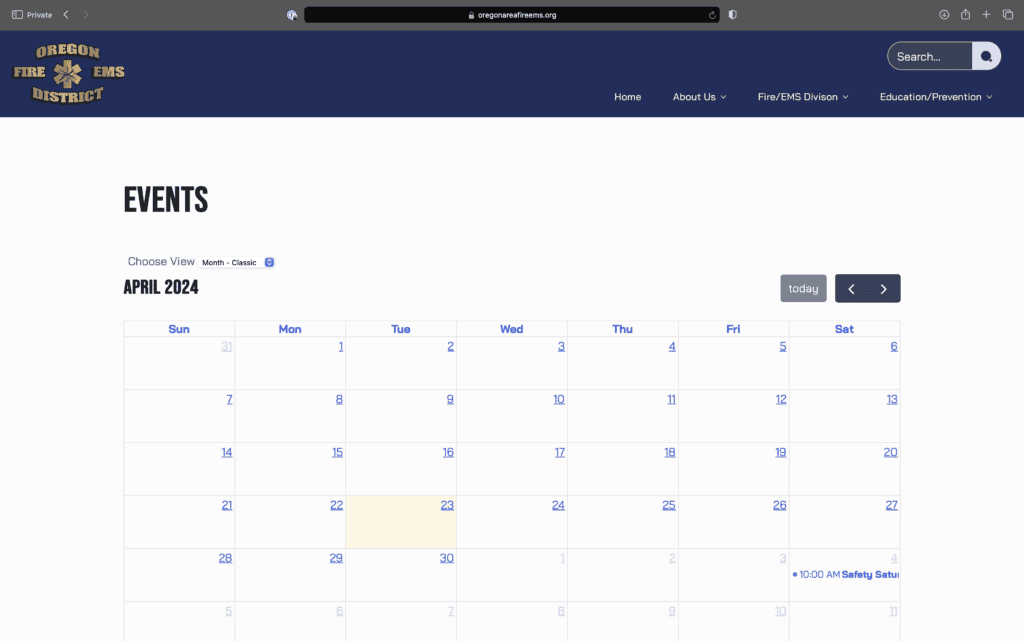1024x641 pixels.
Task: Expand the About Us menu
Action: [x=699, y=97]
